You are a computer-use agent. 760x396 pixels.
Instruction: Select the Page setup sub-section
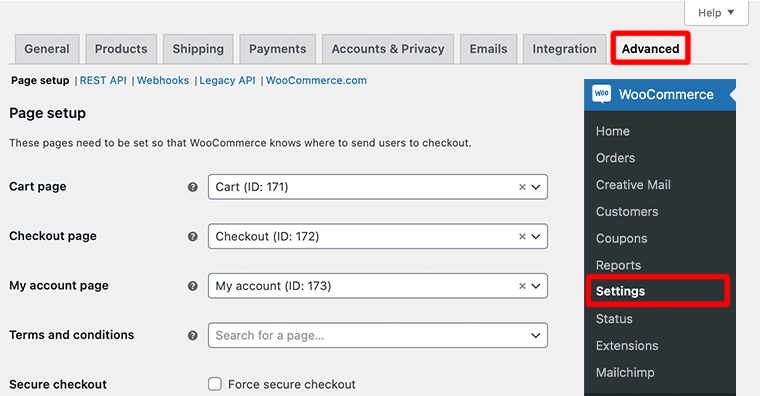click(40, 80)
